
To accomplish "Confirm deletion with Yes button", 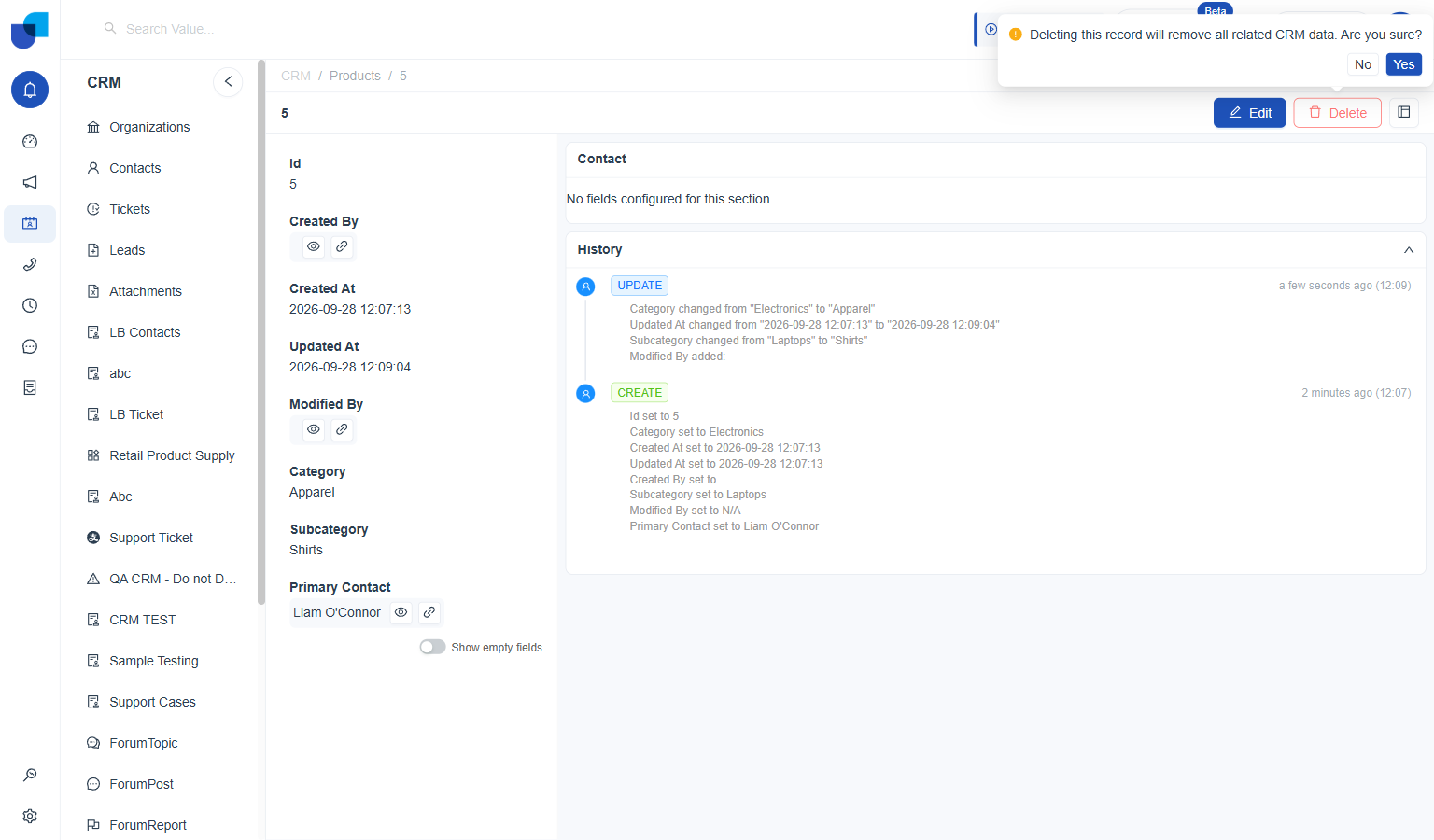I will point(1403,64).
